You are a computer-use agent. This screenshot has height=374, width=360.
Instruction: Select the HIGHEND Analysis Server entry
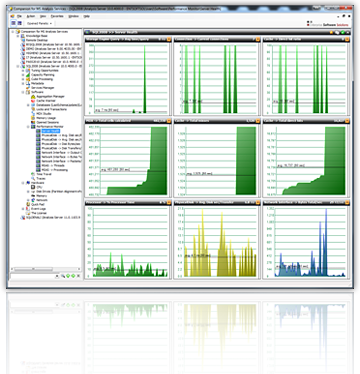[x=53, y=53]
